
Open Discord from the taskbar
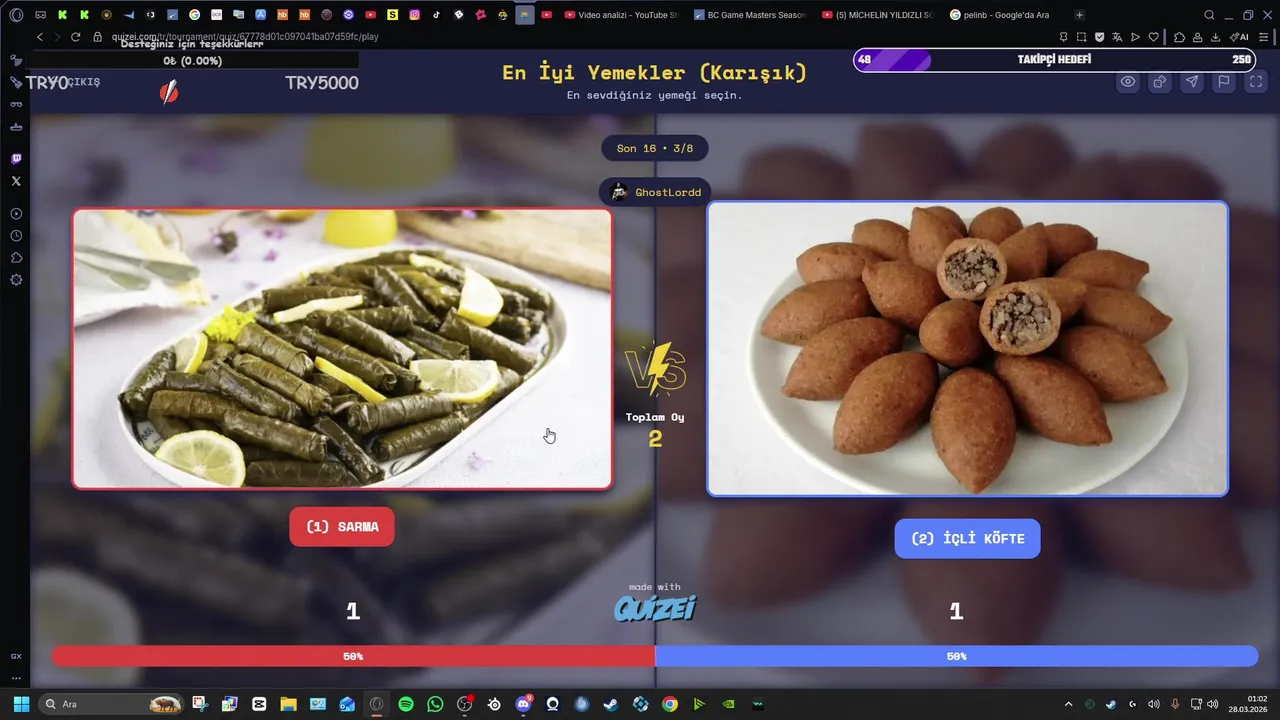point(523,704)
